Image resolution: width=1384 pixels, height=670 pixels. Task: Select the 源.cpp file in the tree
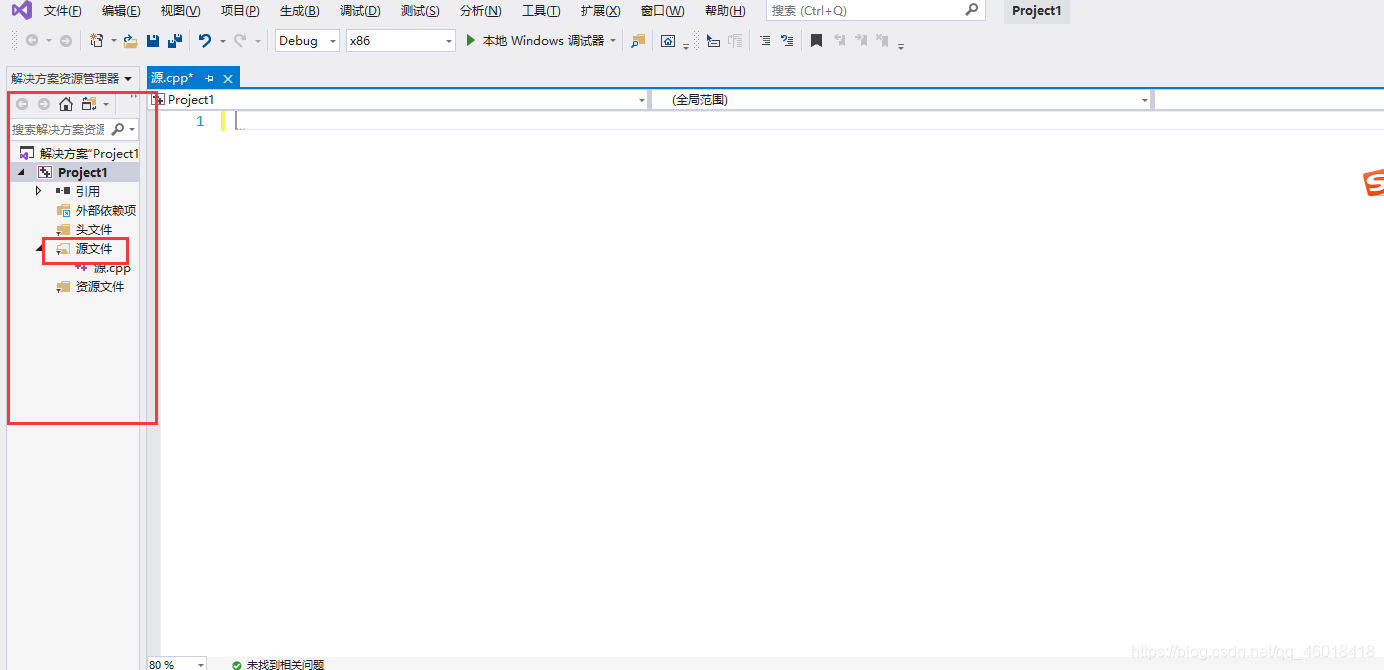pyautogui.click(x=112, y=268)
